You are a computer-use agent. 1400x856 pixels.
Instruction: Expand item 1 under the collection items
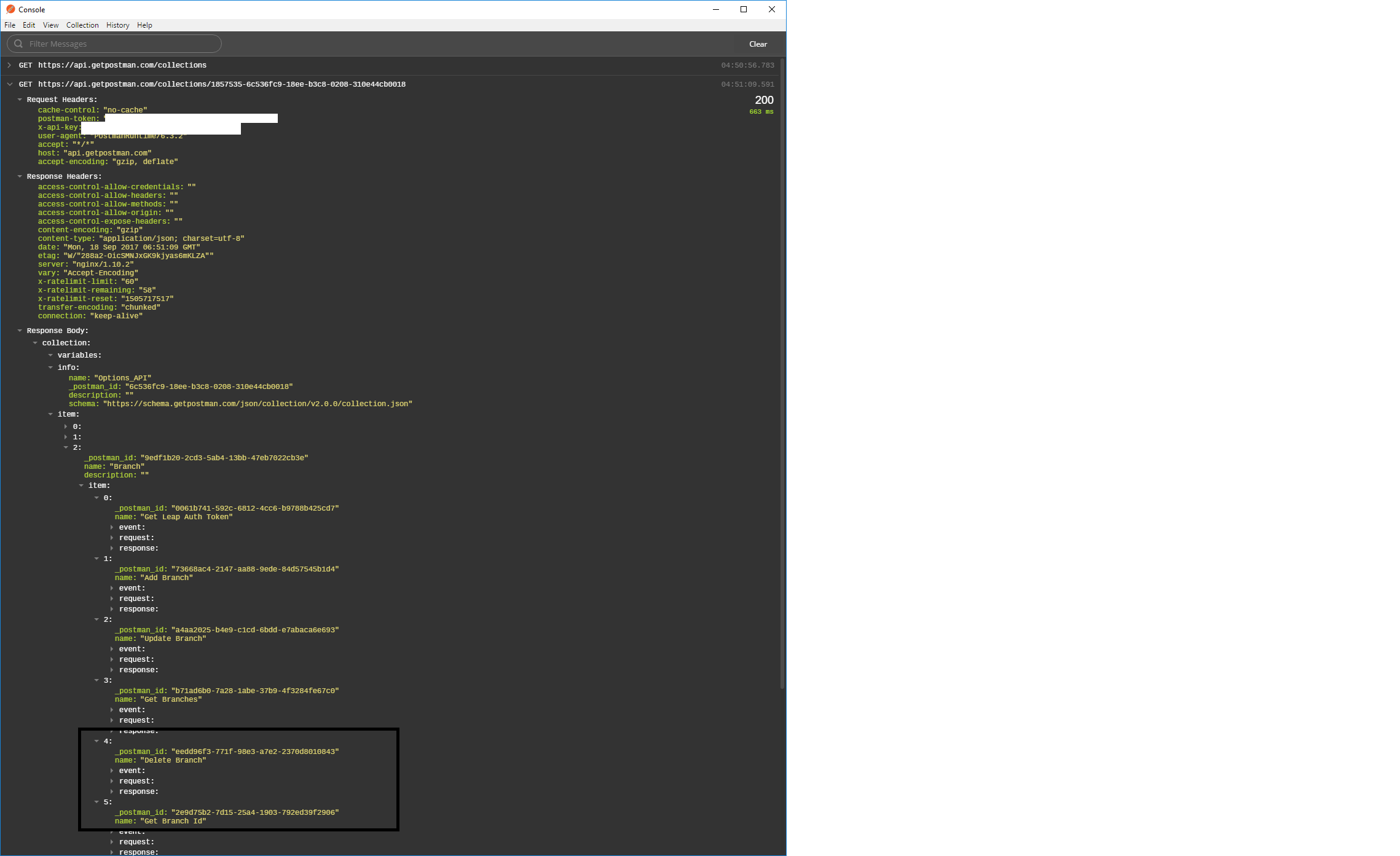click(x=66, y=437)
